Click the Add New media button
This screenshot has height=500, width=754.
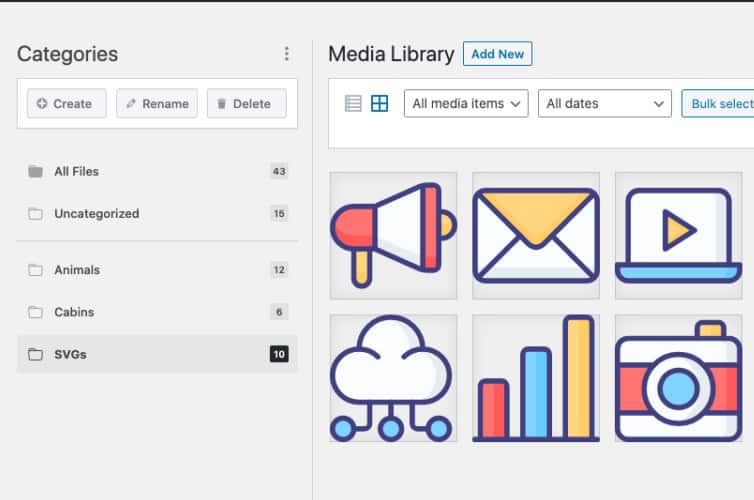click(497, 54)
